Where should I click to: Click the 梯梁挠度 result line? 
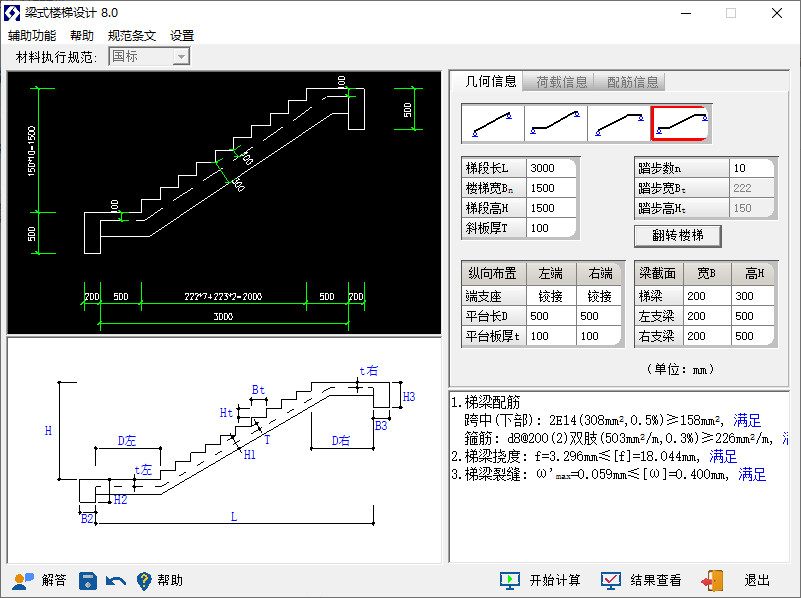[x=594, y=456]
